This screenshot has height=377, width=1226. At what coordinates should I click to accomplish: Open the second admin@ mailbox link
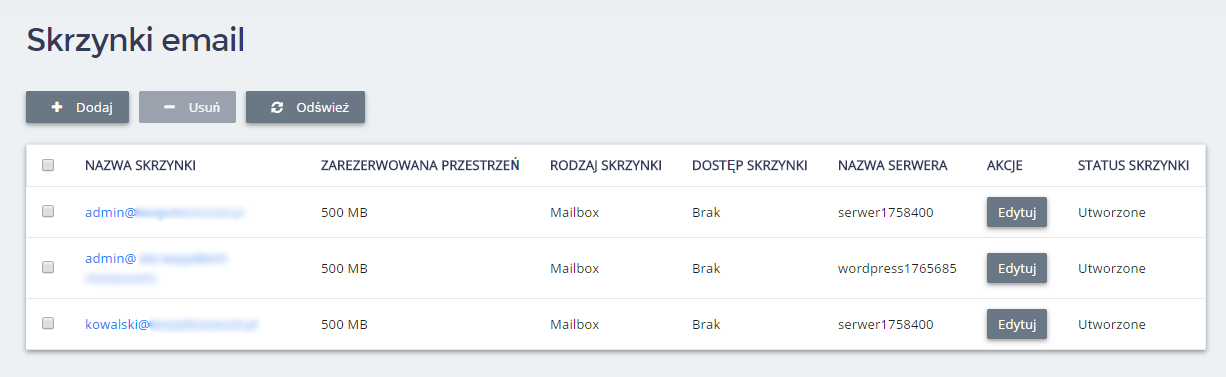click(x=157, y=268)
